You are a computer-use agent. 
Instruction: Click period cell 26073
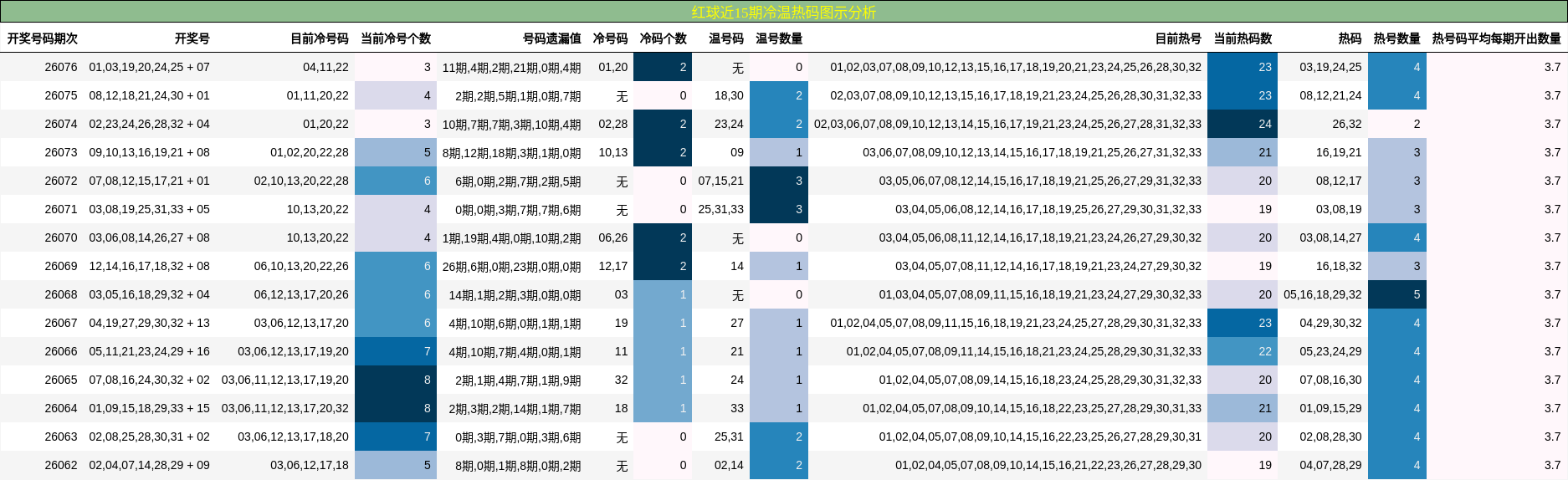pyautogui.click(x=61, y=152)
